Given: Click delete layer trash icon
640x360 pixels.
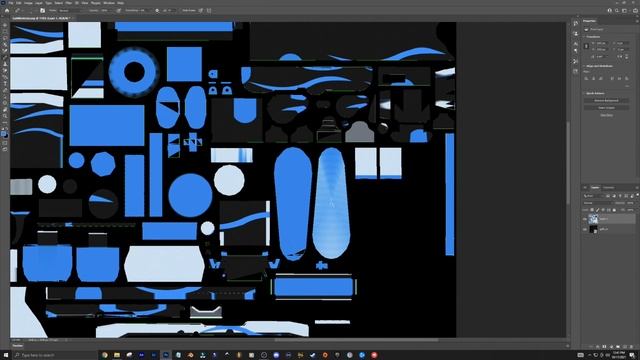Looking at the screenshot, I should (631, 347).
